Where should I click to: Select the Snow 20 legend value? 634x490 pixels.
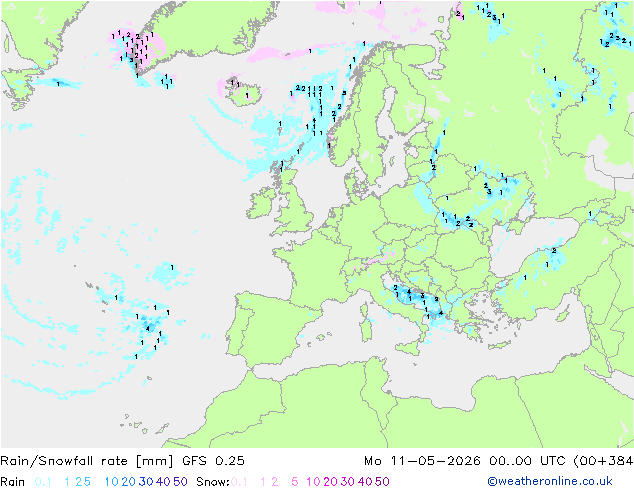(x=330, y=482)
